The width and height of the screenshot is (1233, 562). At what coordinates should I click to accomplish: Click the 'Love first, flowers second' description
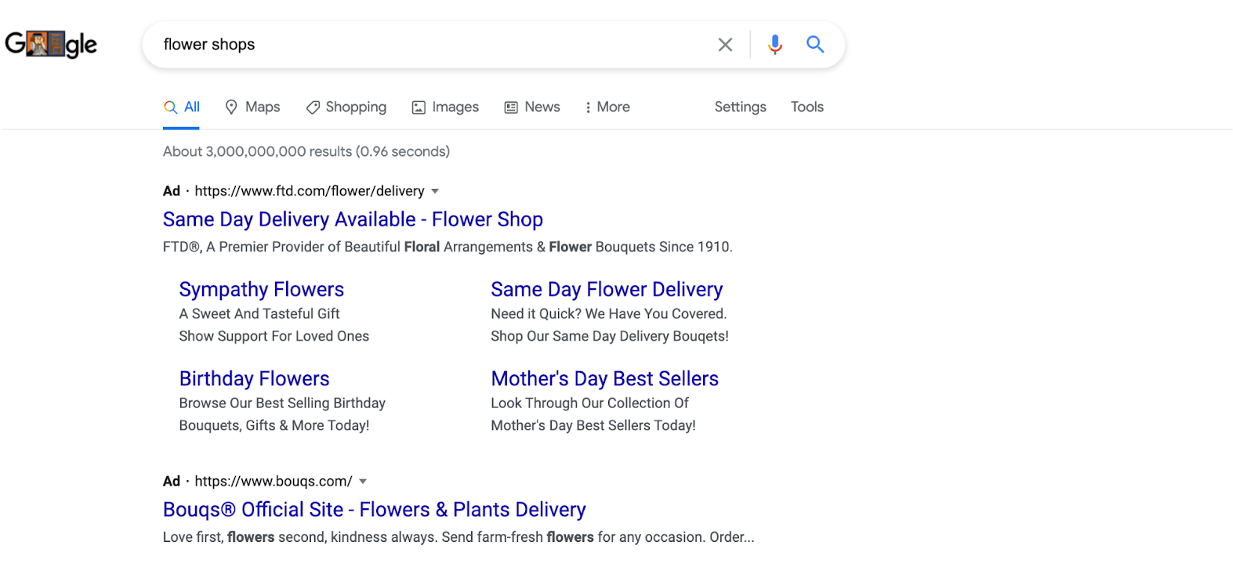point(459,537)
